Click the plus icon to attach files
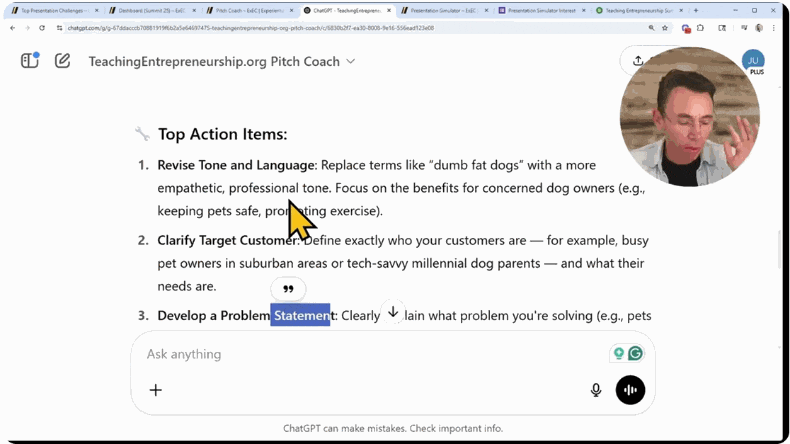Screen dimensions: 790x444 click(x=156, y=390)
